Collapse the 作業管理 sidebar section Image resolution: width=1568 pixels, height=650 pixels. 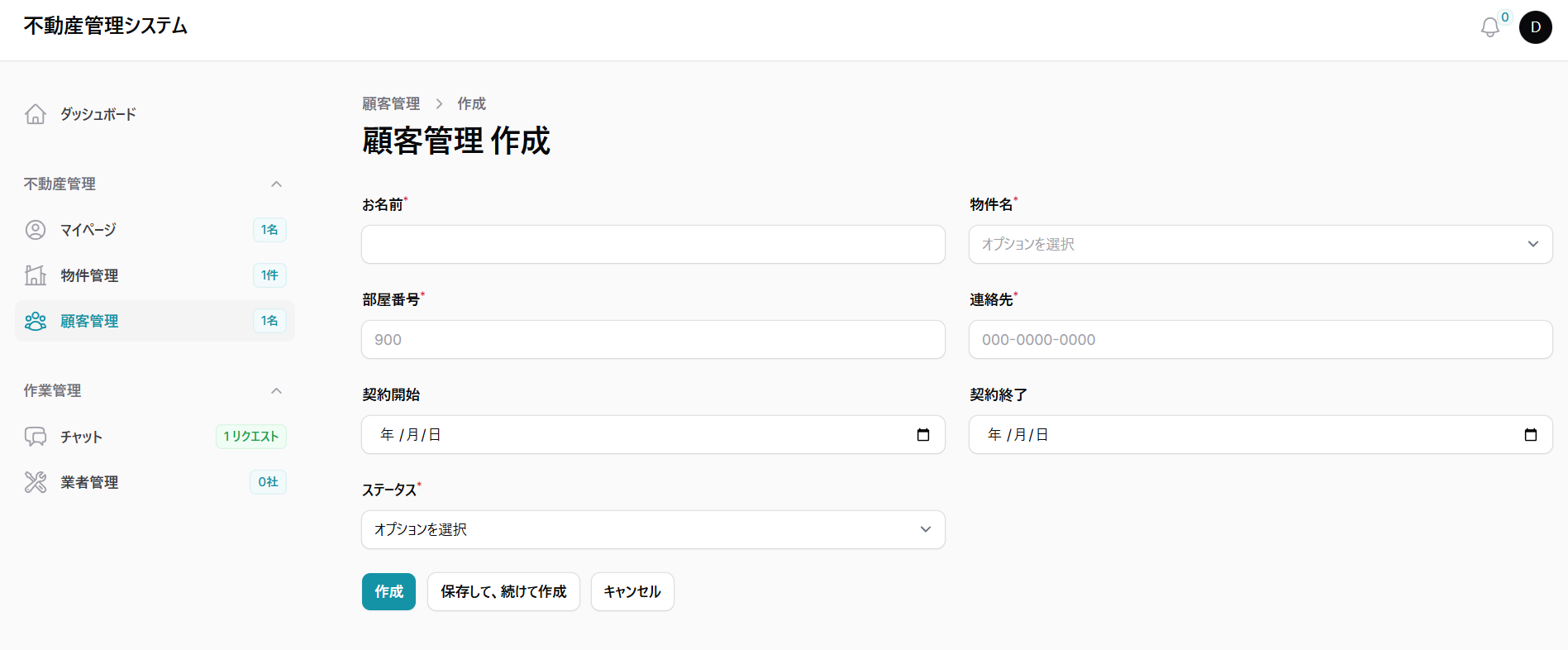coord(276,390)
